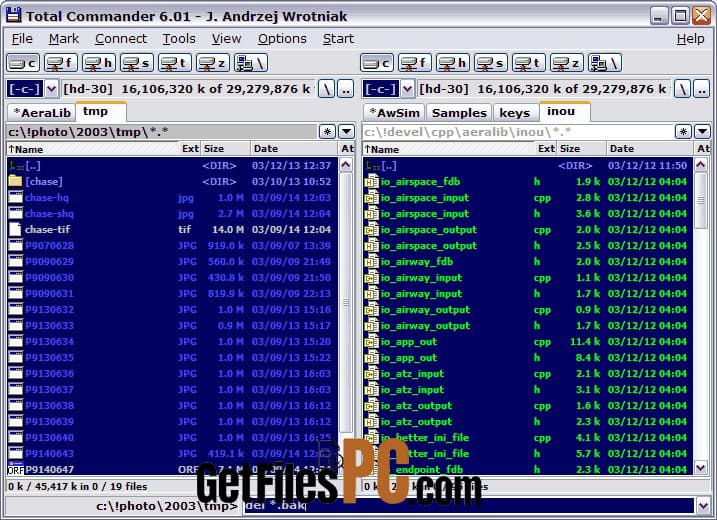Open the View menu

(x=226, y=39)
